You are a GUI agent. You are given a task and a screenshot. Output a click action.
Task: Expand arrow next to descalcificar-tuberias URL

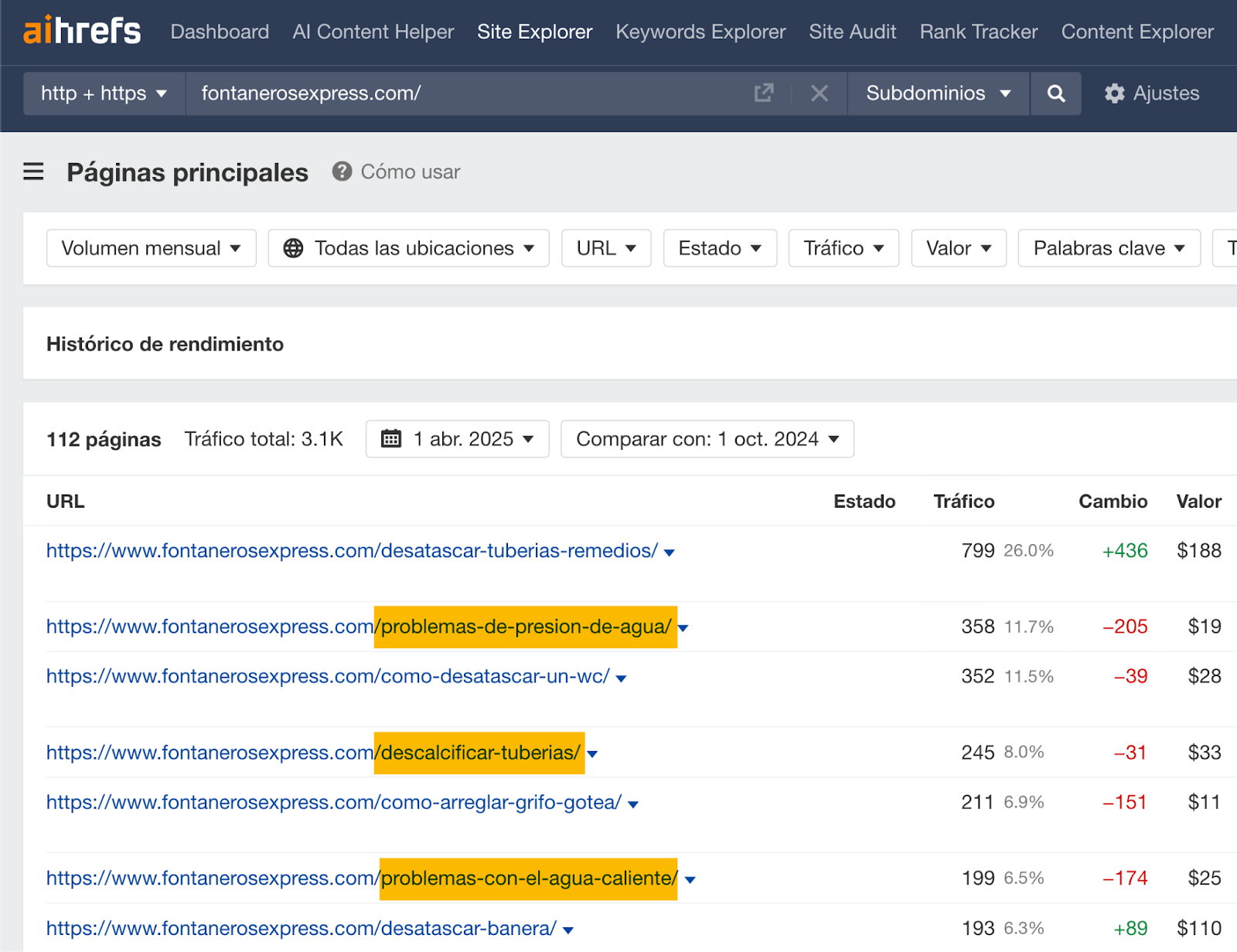pos(592,754)
